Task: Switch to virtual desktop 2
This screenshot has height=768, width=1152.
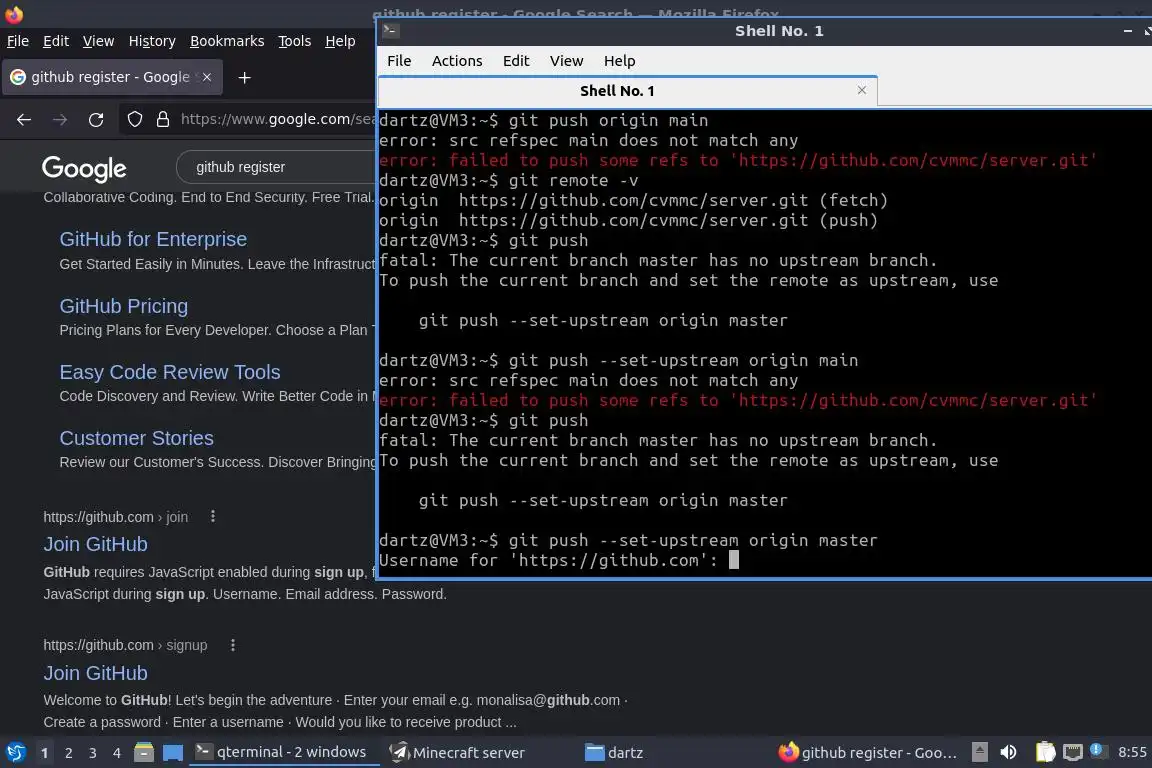Action: point(69,753)
